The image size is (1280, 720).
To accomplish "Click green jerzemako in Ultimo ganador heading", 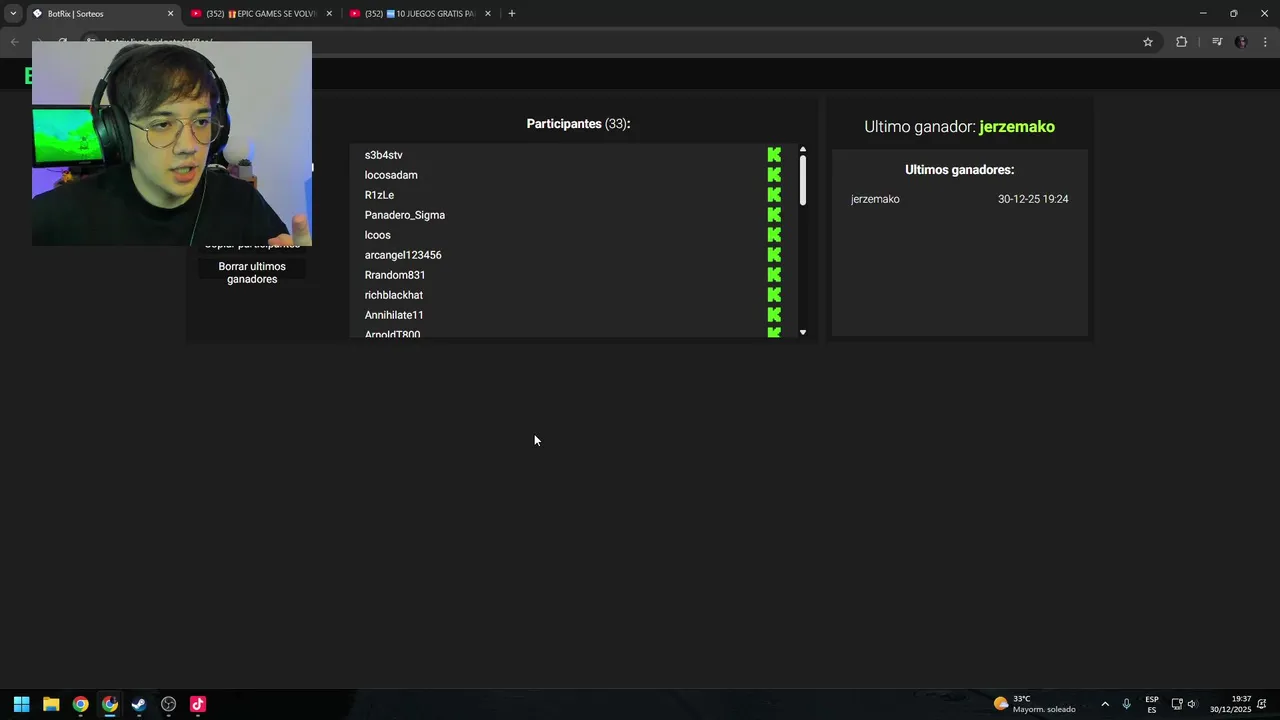I will (1017, 127).
